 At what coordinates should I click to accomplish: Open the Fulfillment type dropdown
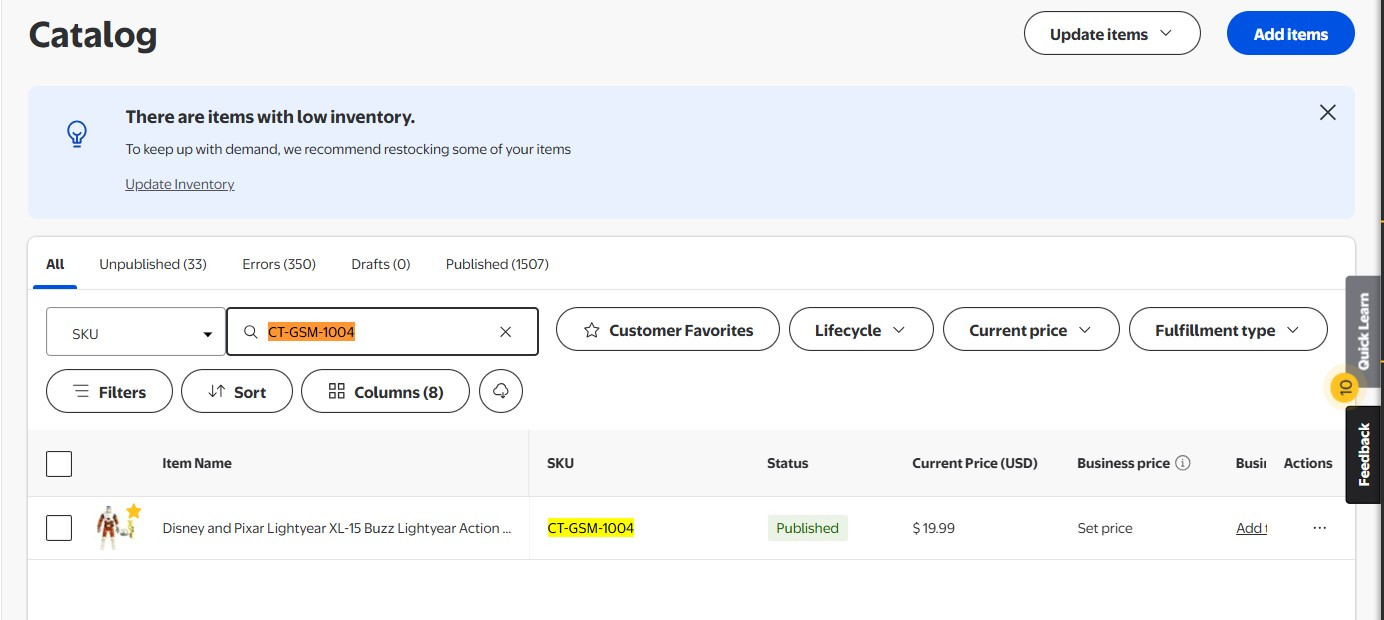1228,329
